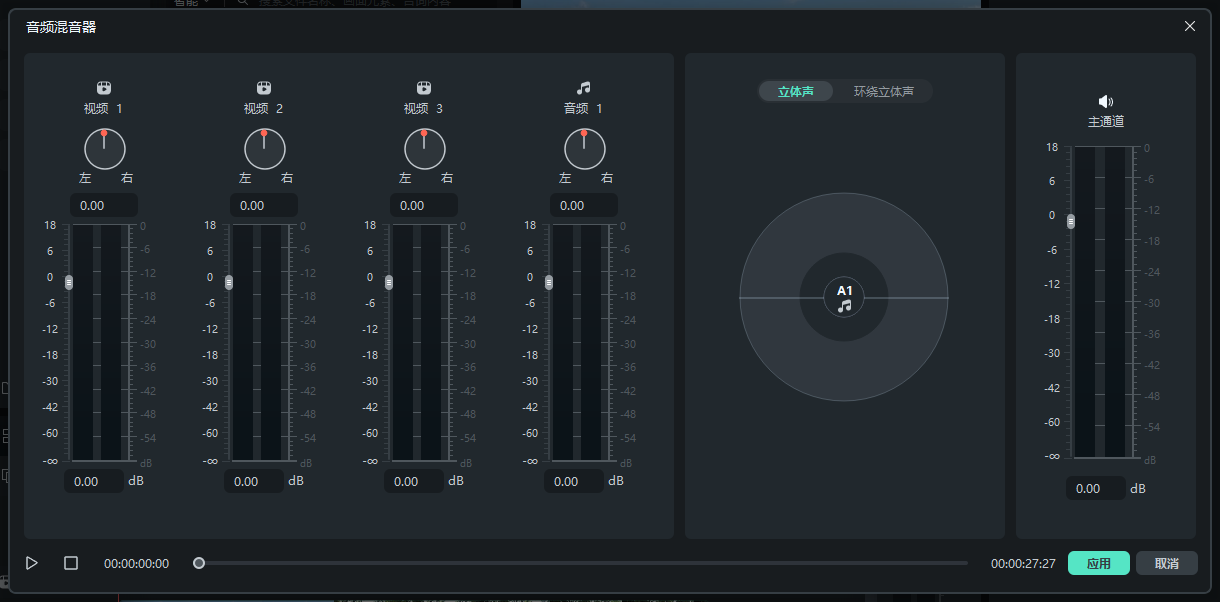Click the 主通道 speaker icon
The height and width of the screenshot is (602, 1220).
coord(1105,101)
